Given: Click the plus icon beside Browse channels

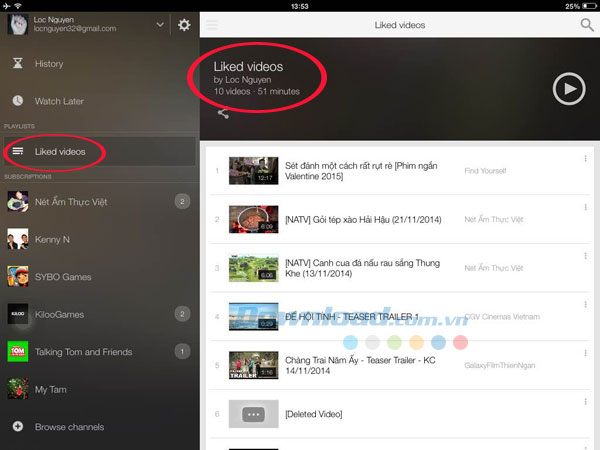Looking at the screenshot, I should tap(18, 426).
